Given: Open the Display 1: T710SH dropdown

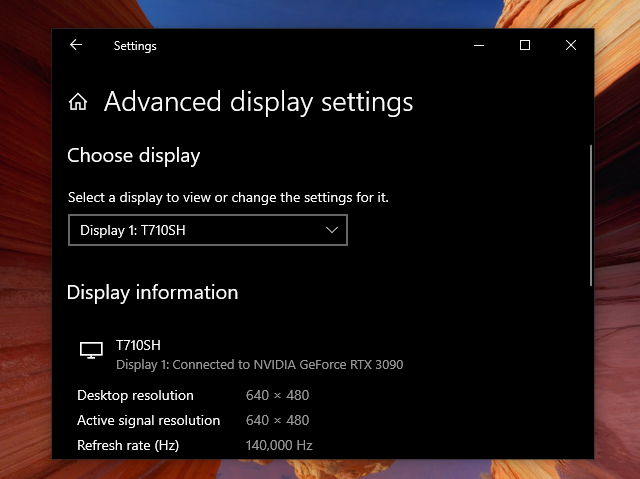Looking at the screenshot, I should point(208,230).
